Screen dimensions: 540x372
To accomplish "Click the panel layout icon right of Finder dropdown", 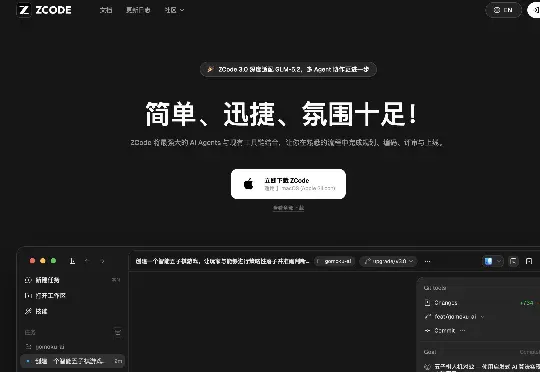I will click(x=513, y=261).
